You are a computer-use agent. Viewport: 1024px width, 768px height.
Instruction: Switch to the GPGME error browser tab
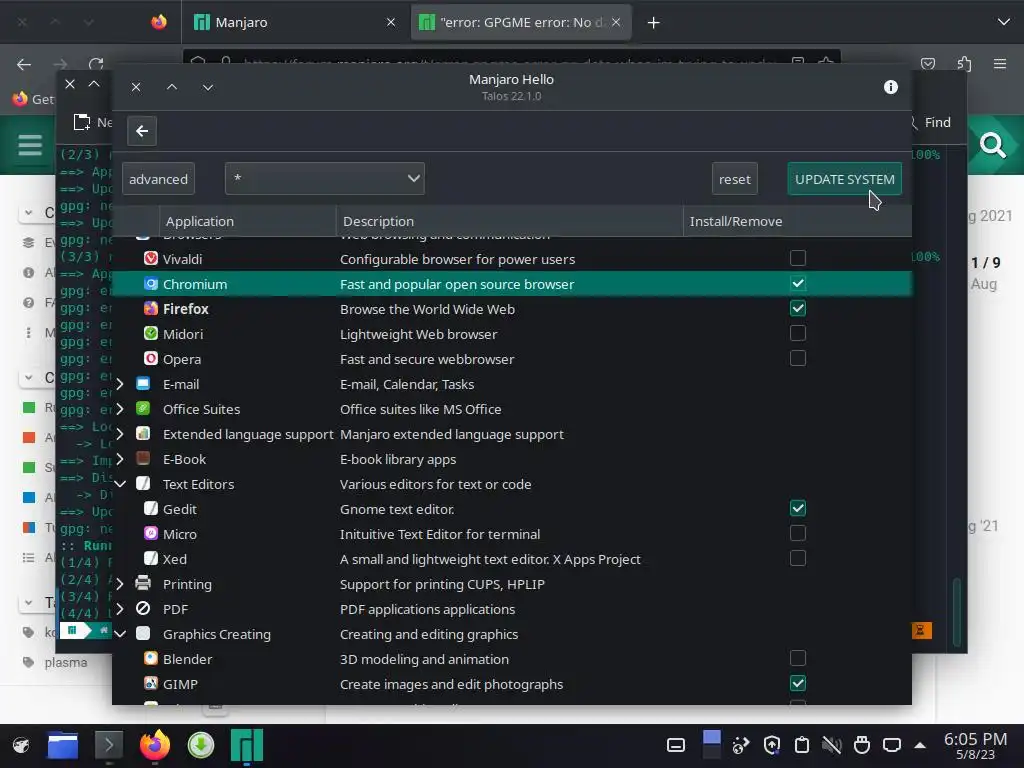click(520, 22)
